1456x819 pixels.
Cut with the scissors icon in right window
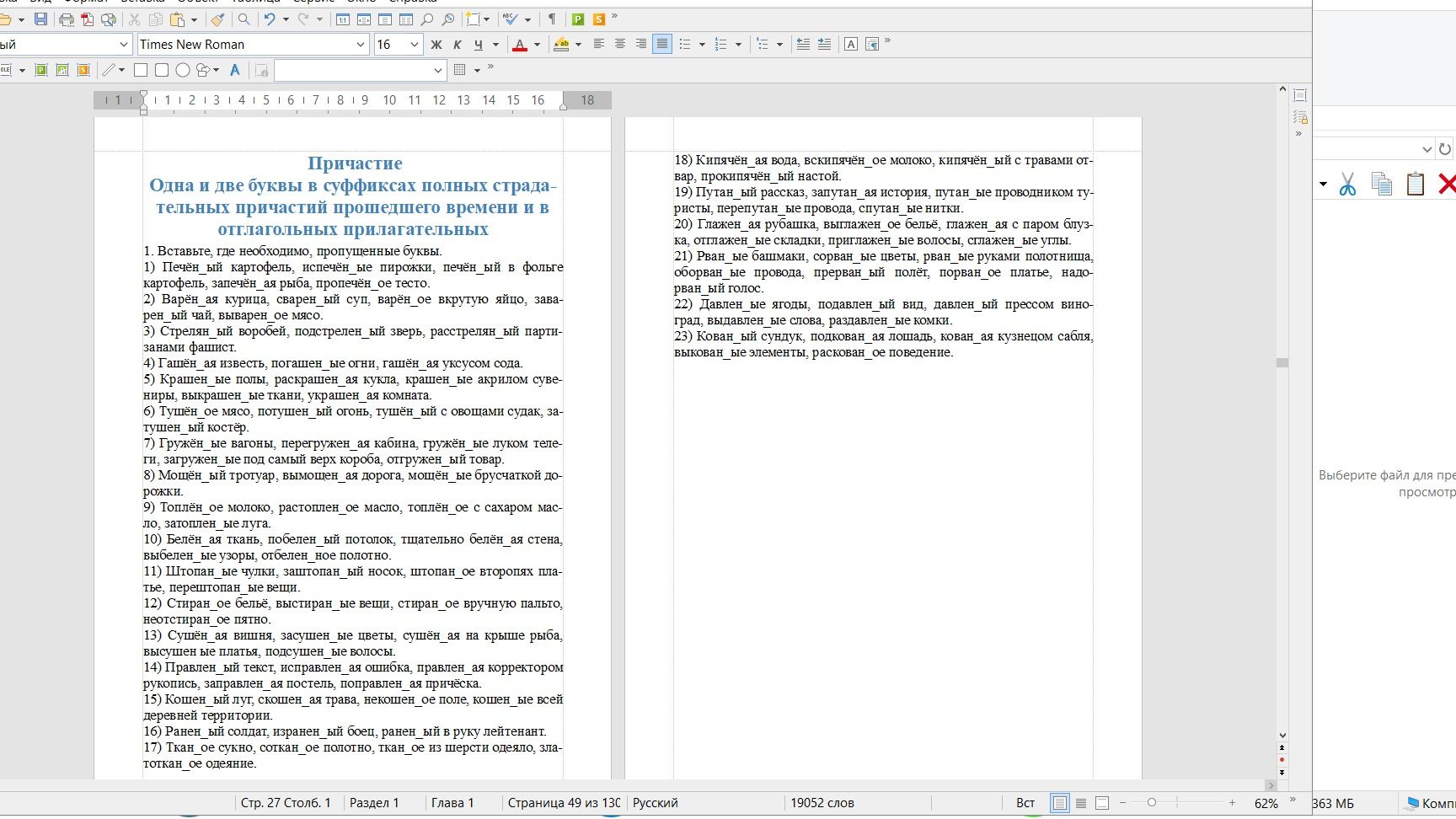pyautogui.click(x=1347, y=184)
